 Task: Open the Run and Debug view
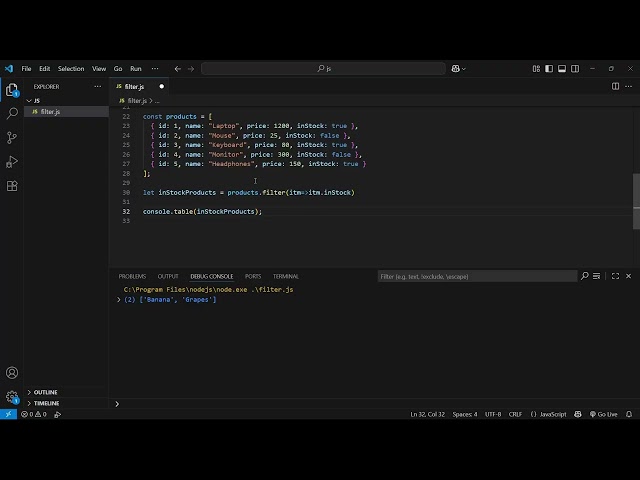12,162
